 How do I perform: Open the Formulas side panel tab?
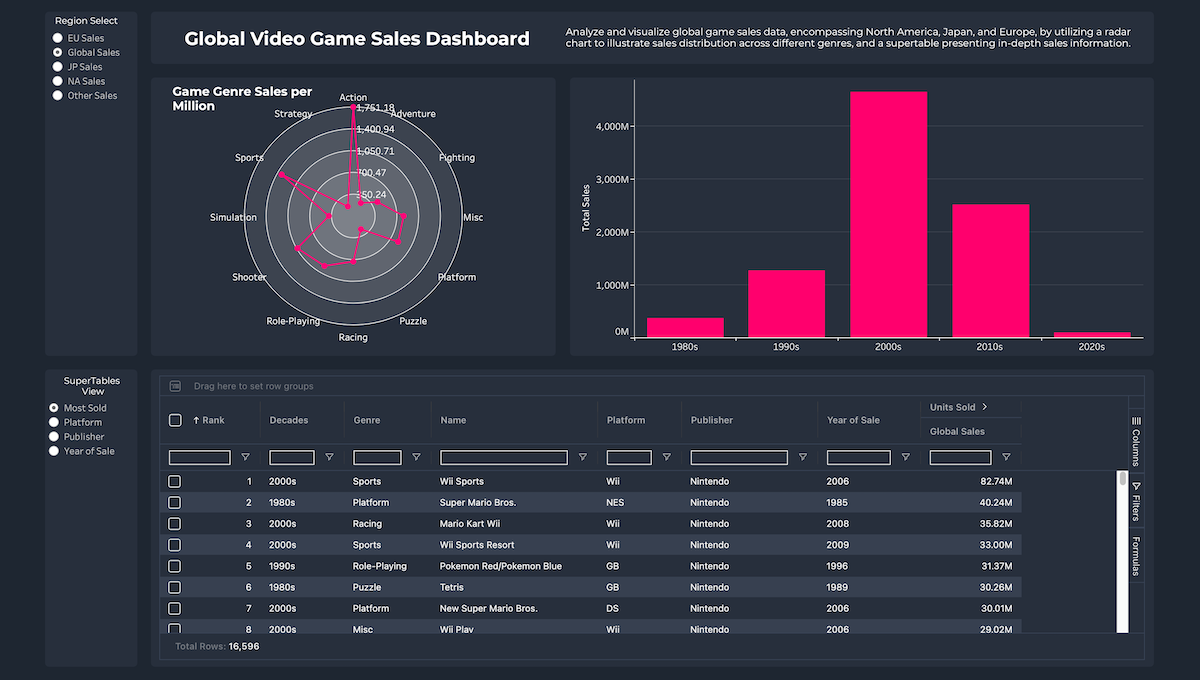tap(1135, 556)
